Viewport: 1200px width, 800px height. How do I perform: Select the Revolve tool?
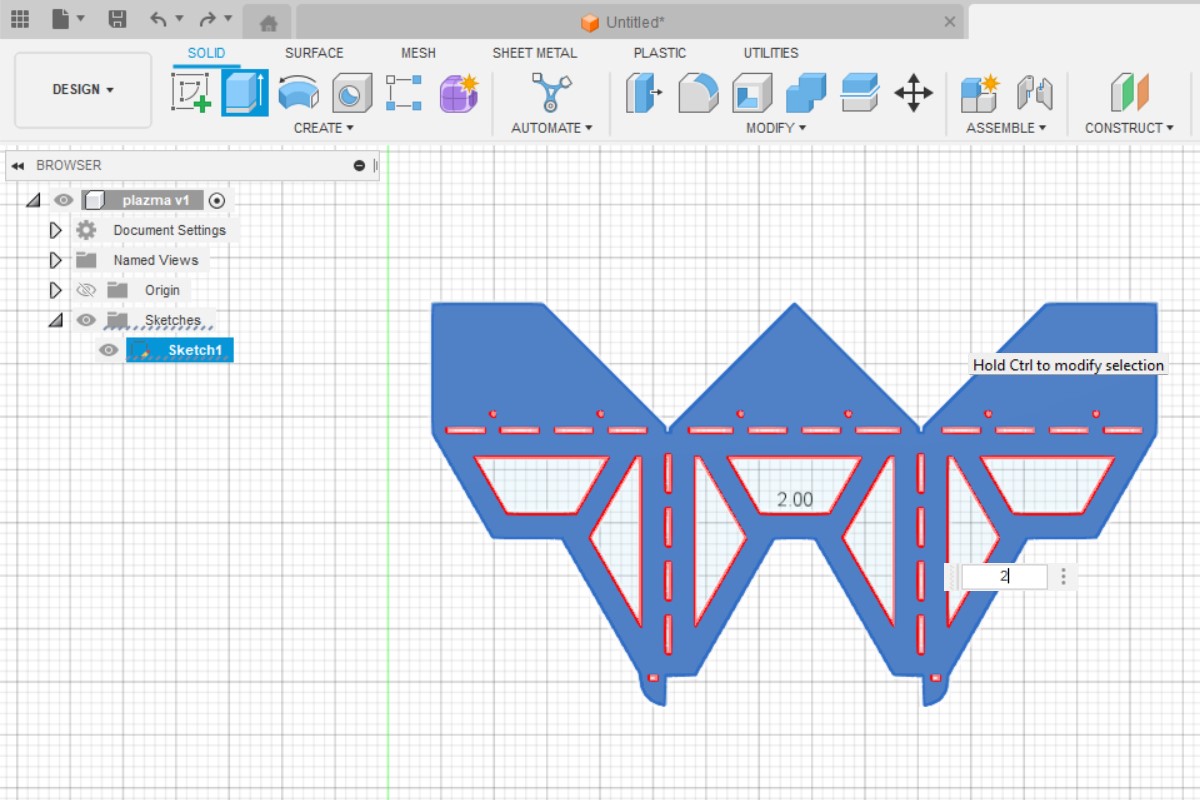tap(298, 93)
